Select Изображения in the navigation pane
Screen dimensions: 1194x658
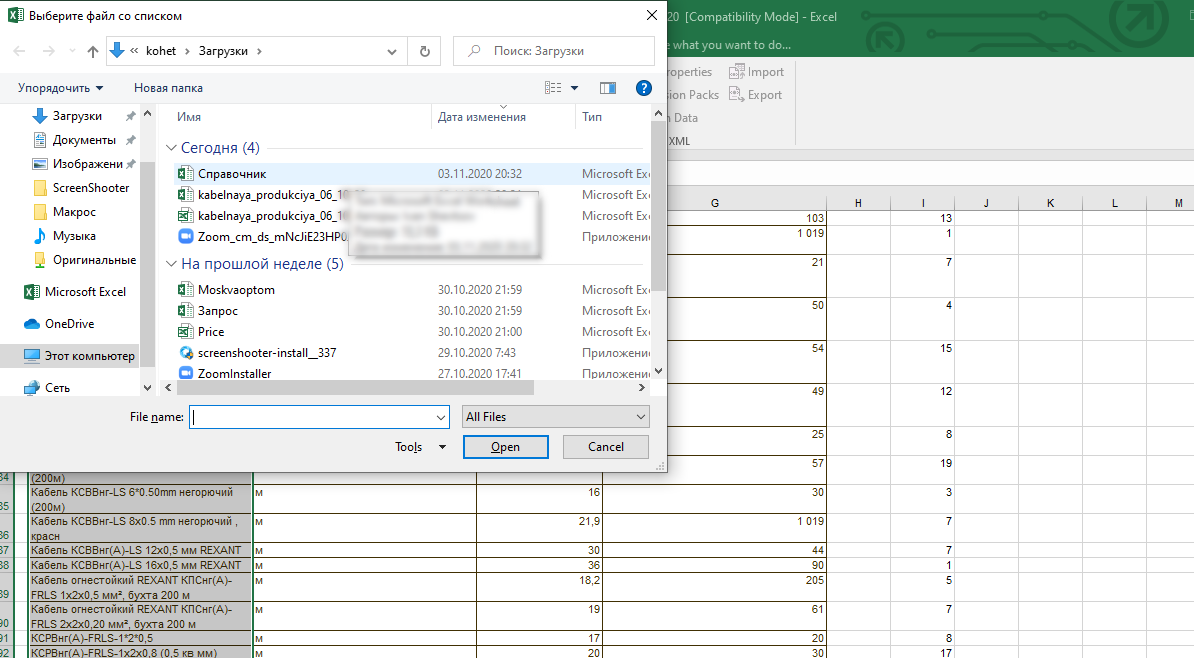pyautogui.click(x=87, y=164)
